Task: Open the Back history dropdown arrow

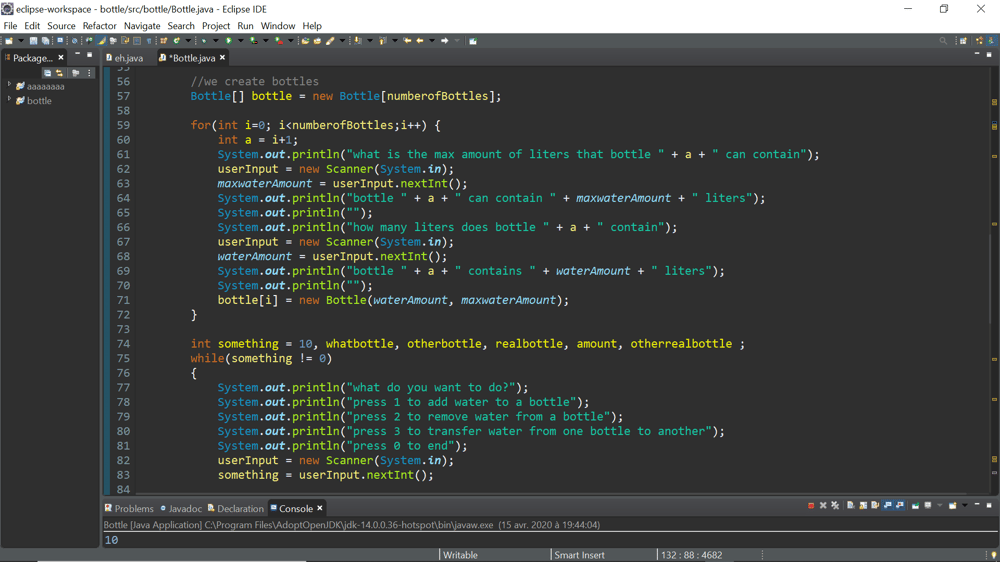Action: tap(432, 41)
